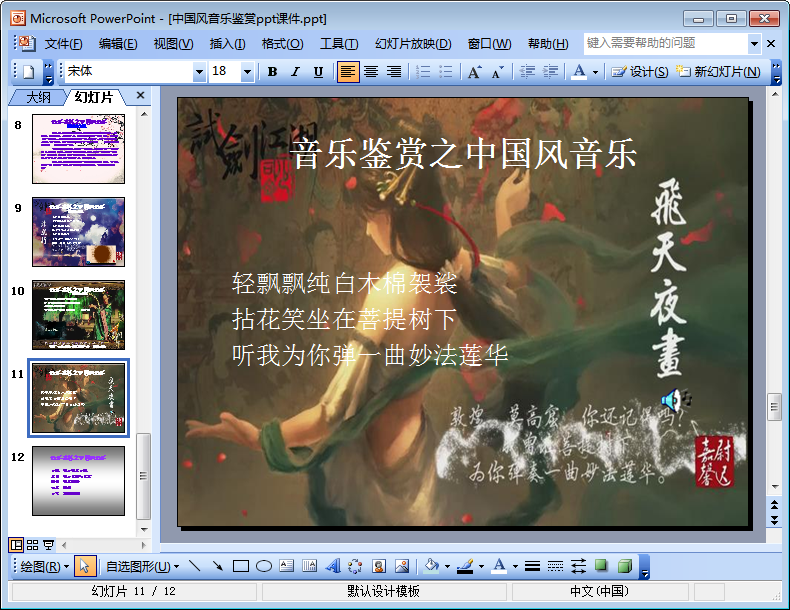Open the line color dropdown arrow

pos(482,567)
